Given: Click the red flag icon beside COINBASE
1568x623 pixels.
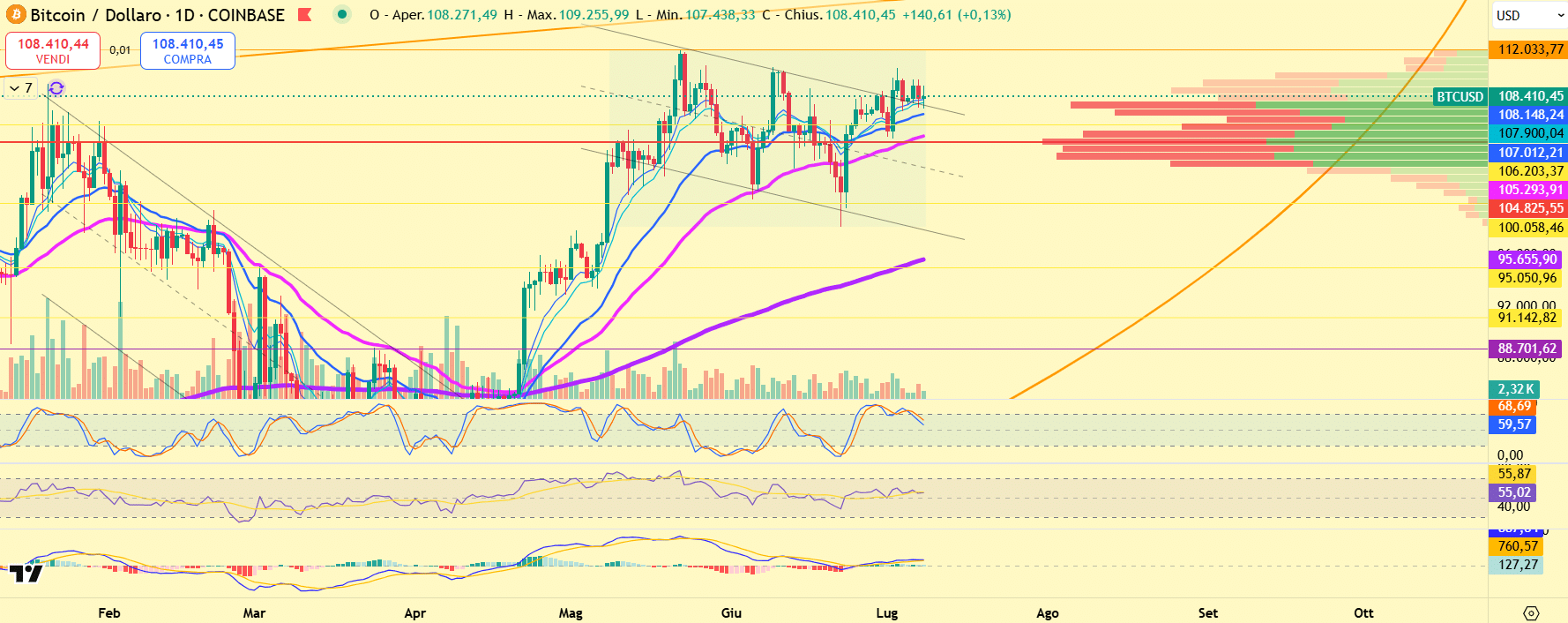Looking at the screenshot, I should (x=305, y=15).
